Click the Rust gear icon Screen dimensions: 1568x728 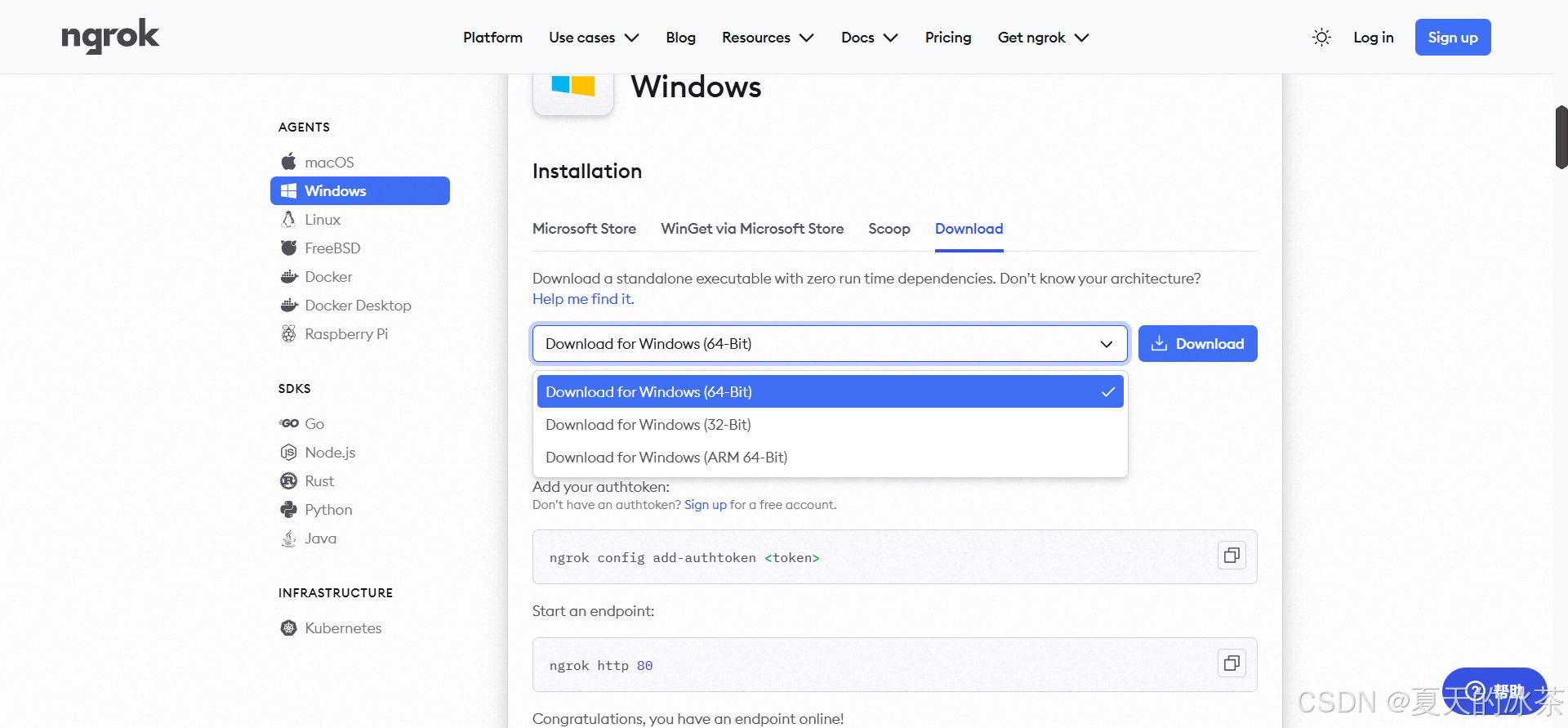click(x=288, y=480)
